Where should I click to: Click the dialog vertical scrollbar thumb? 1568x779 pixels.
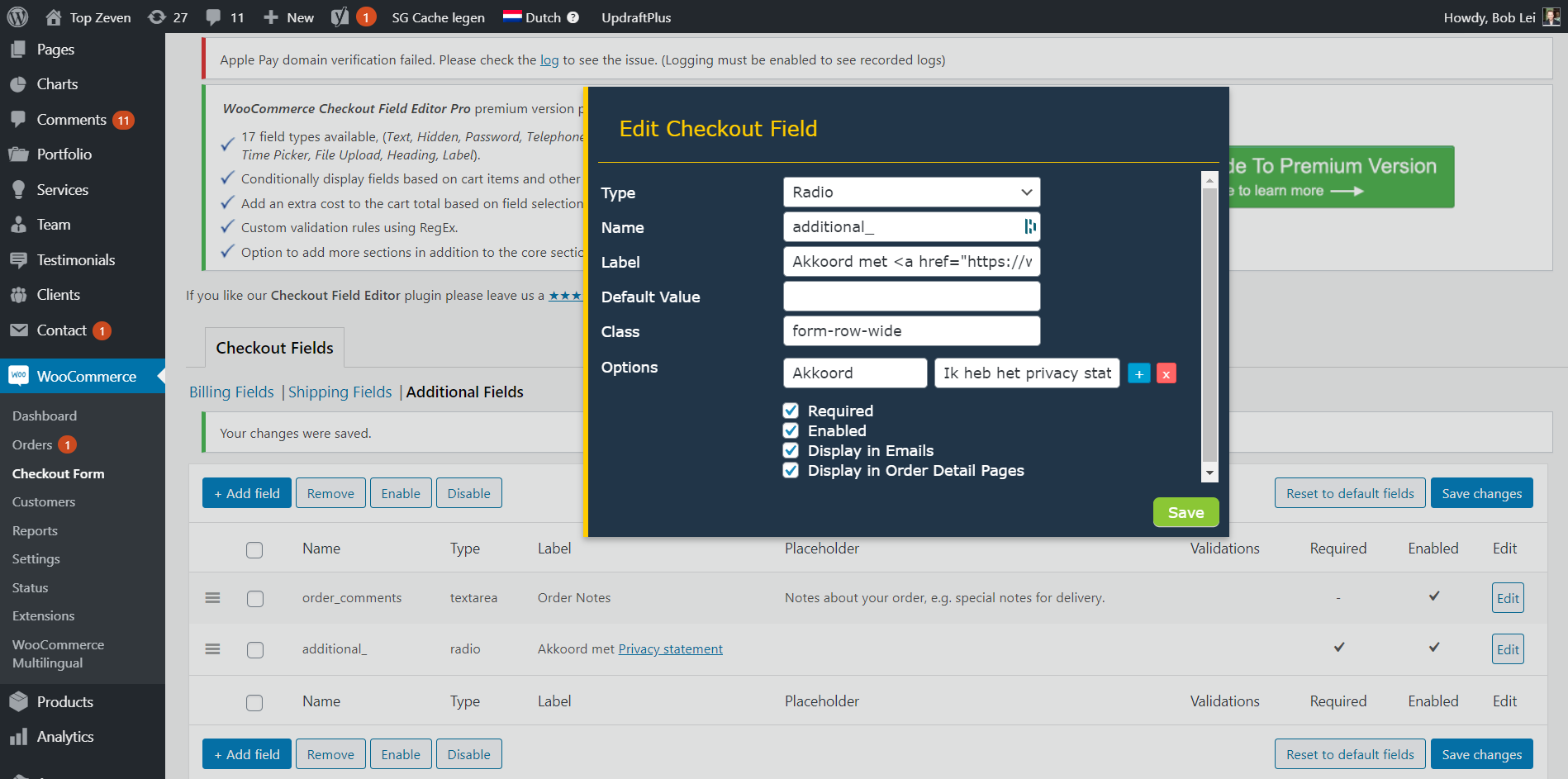pyautogui.click(x=1209, y=325)
